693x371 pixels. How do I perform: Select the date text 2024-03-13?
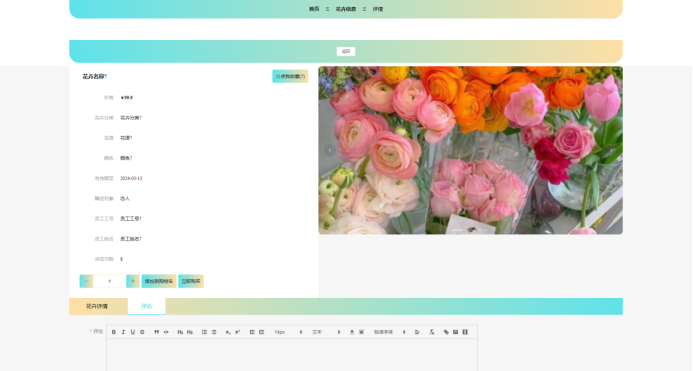(x=131, y=178)
